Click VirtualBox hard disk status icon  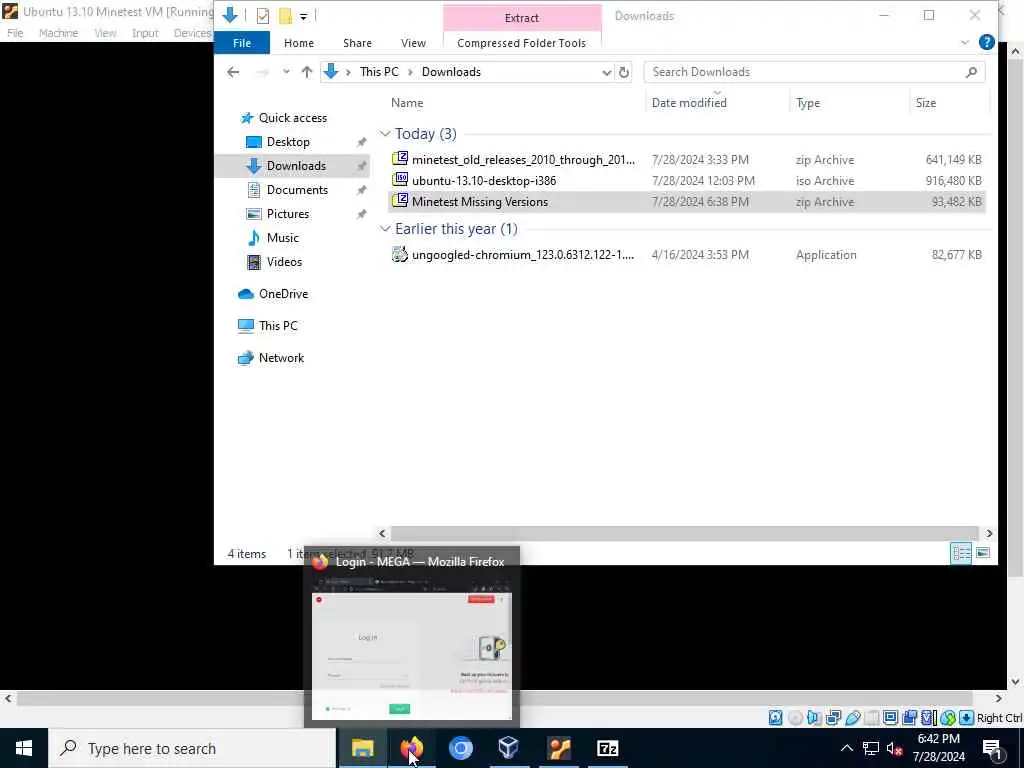(x=775, y=718)
